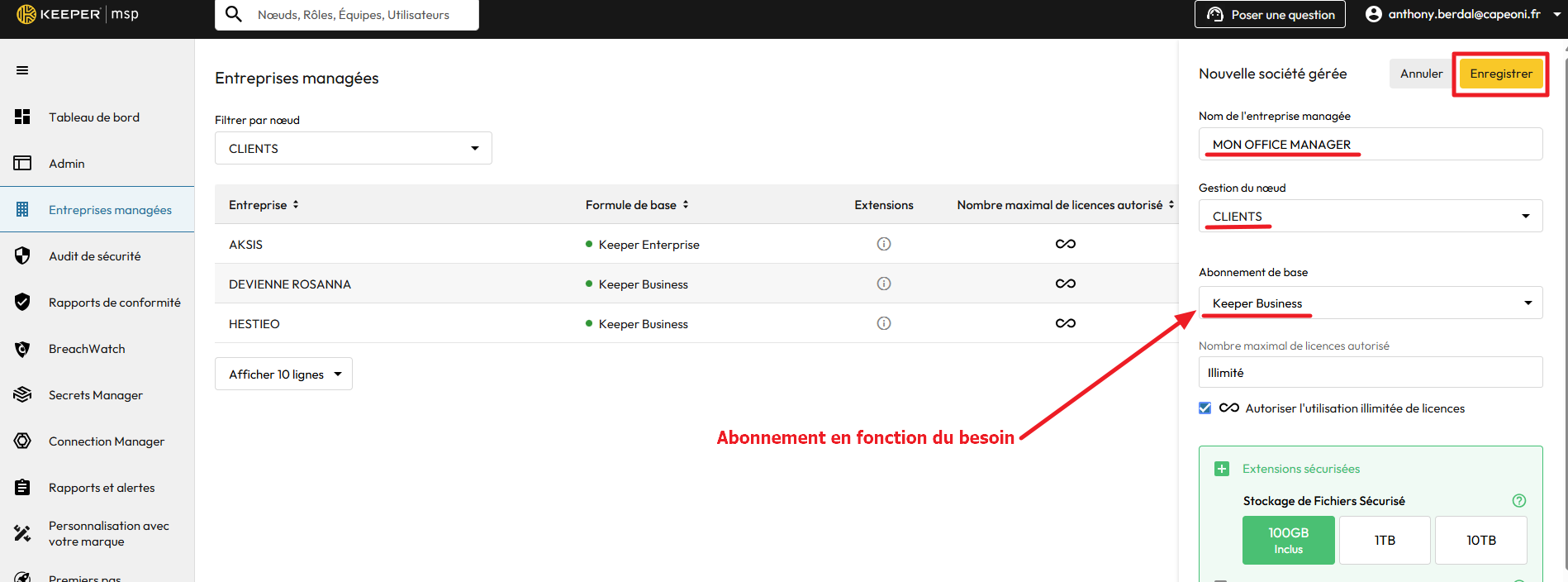Open Entreprises managées menu item

tap(97, 209)
